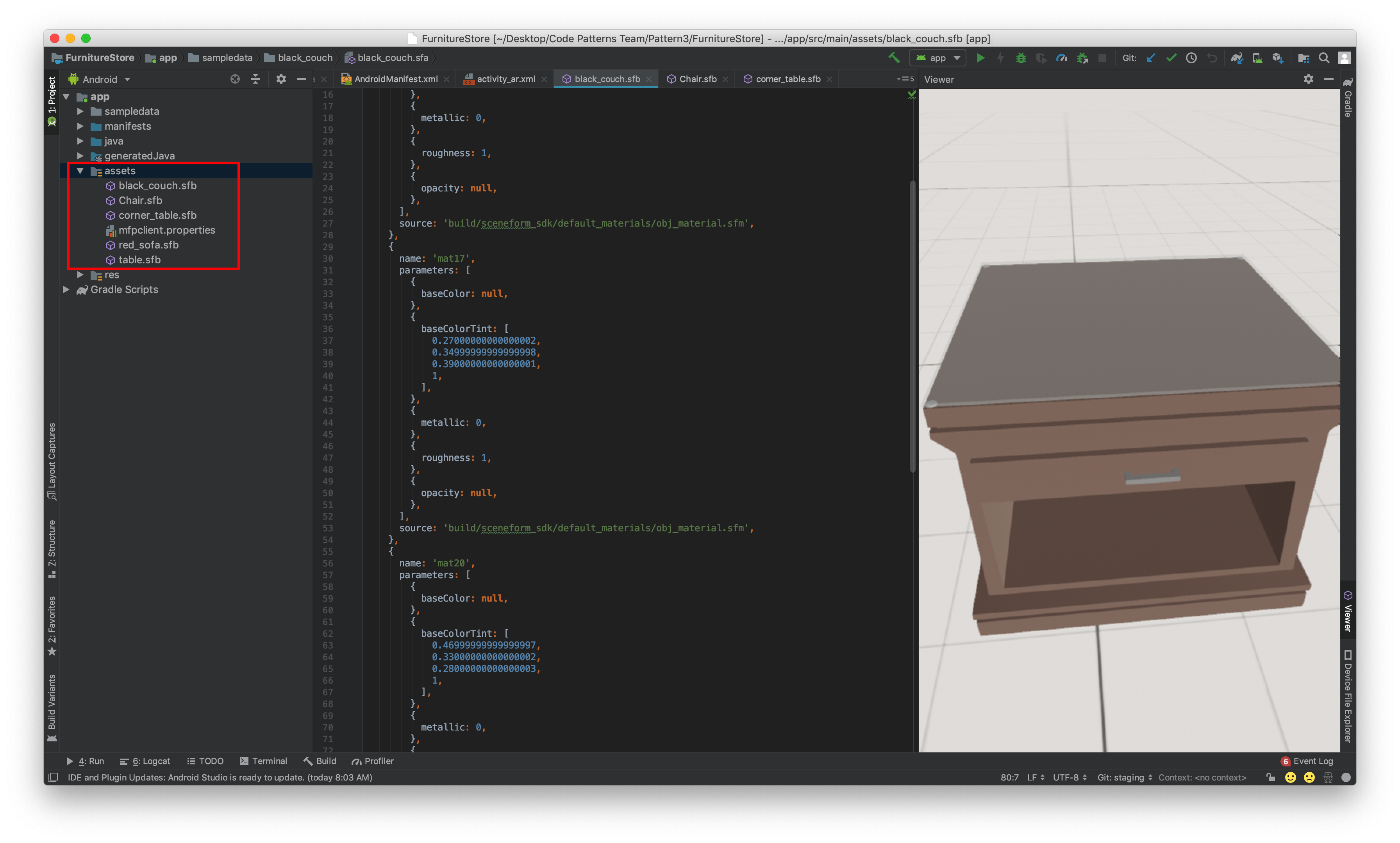Image resolution: width=1400 pixels, height=843 pixels.
Task: Click the Make Project hammer icon
Action: pos(894,58)
